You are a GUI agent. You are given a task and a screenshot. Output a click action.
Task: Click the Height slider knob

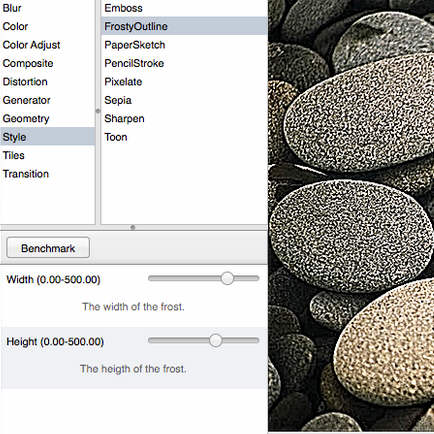pyautogui.click(x=216, y=340)
